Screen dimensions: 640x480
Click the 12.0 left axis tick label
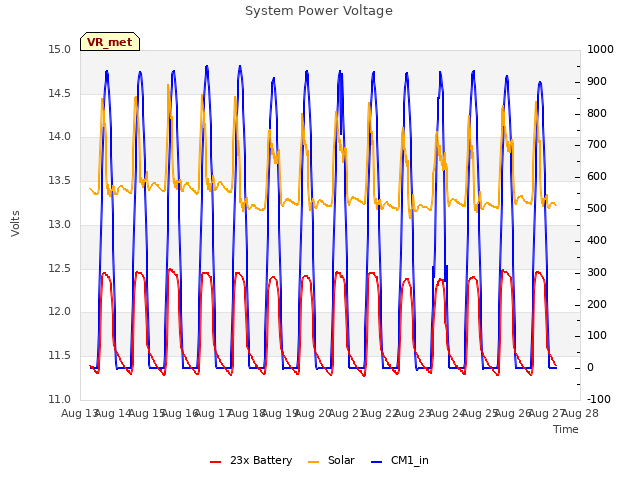click(60, 311)
